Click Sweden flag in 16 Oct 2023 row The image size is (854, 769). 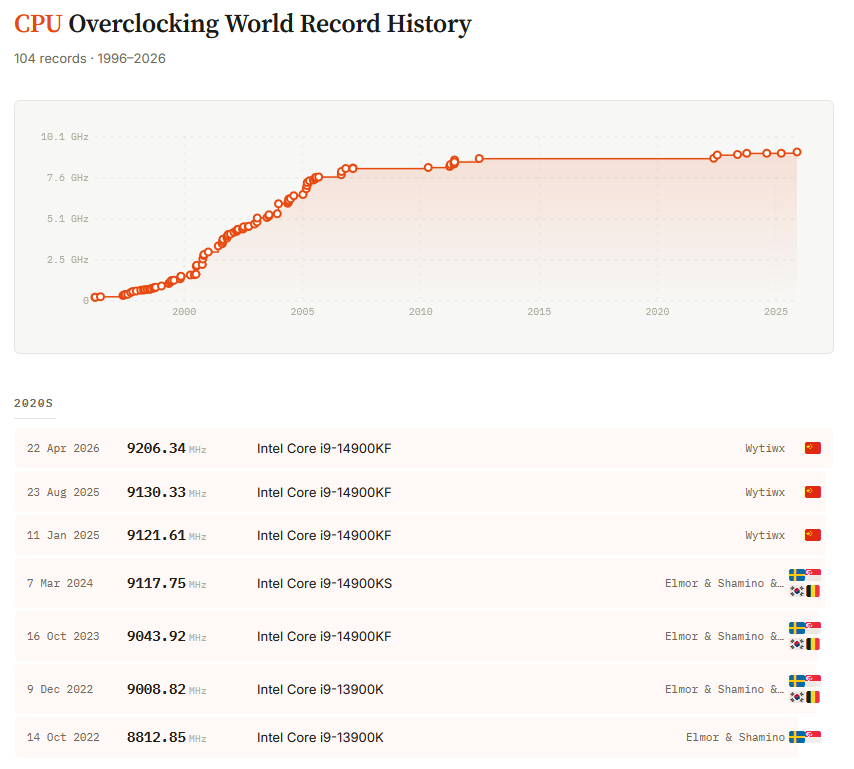pos(797,628)
